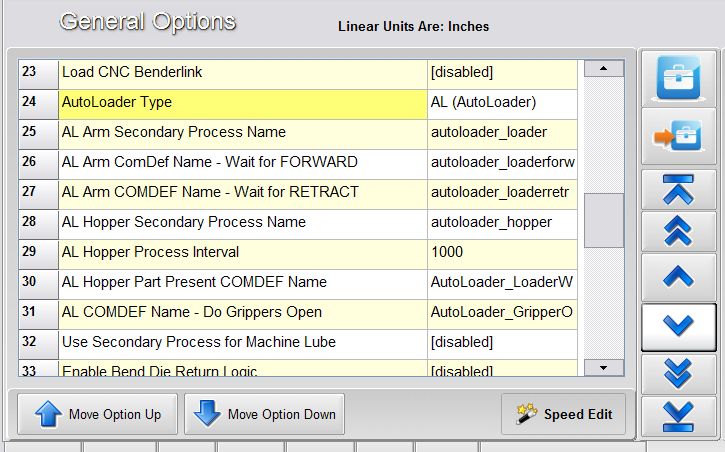Jump to bottom of options list
725x452 pixels.
click(678, 416)
